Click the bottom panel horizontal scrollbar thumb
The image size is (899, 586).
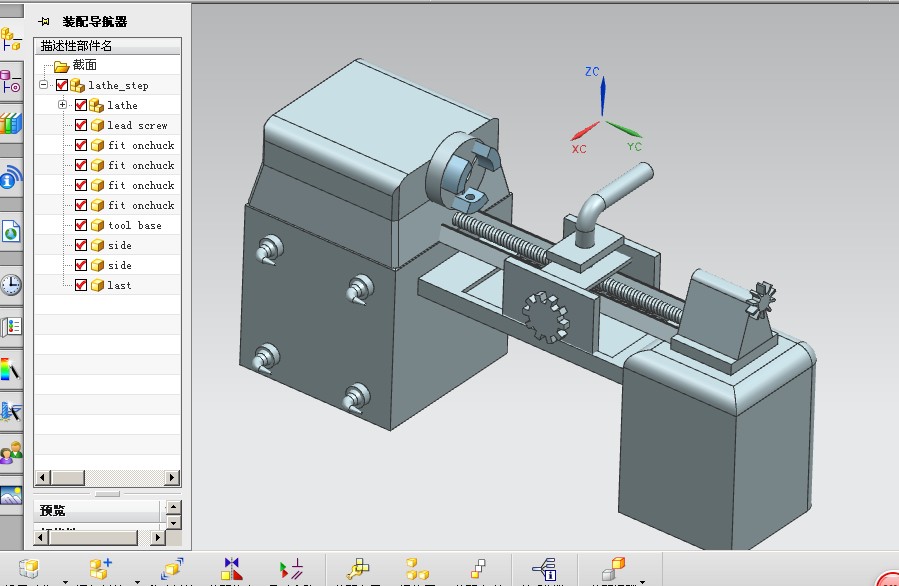(x=93, y=538)
